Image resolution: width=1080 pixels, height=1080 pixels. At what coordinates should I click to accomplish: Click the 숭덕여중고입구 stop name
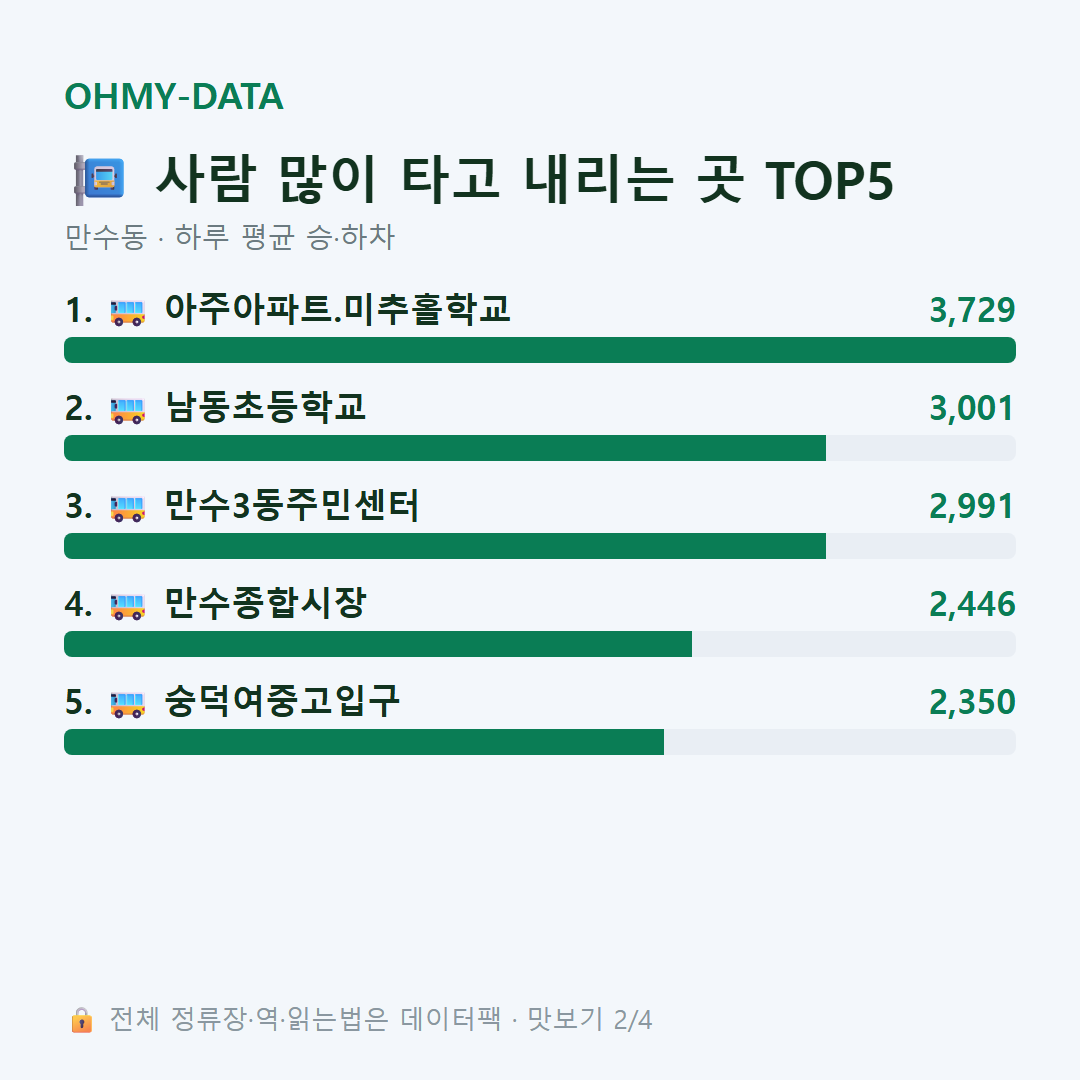pos(282,701)
